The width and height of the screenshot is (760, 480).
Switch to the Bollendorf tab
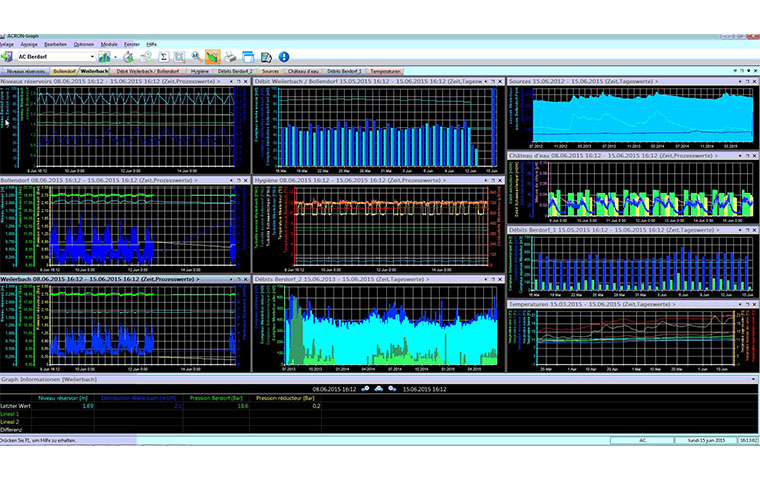click(x=64, y=71)
